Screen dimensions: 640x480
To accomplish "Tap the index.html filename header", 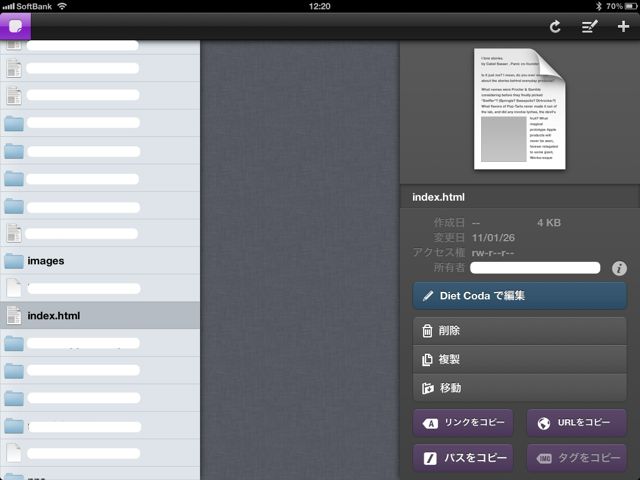I will click(x=438, y=197).
